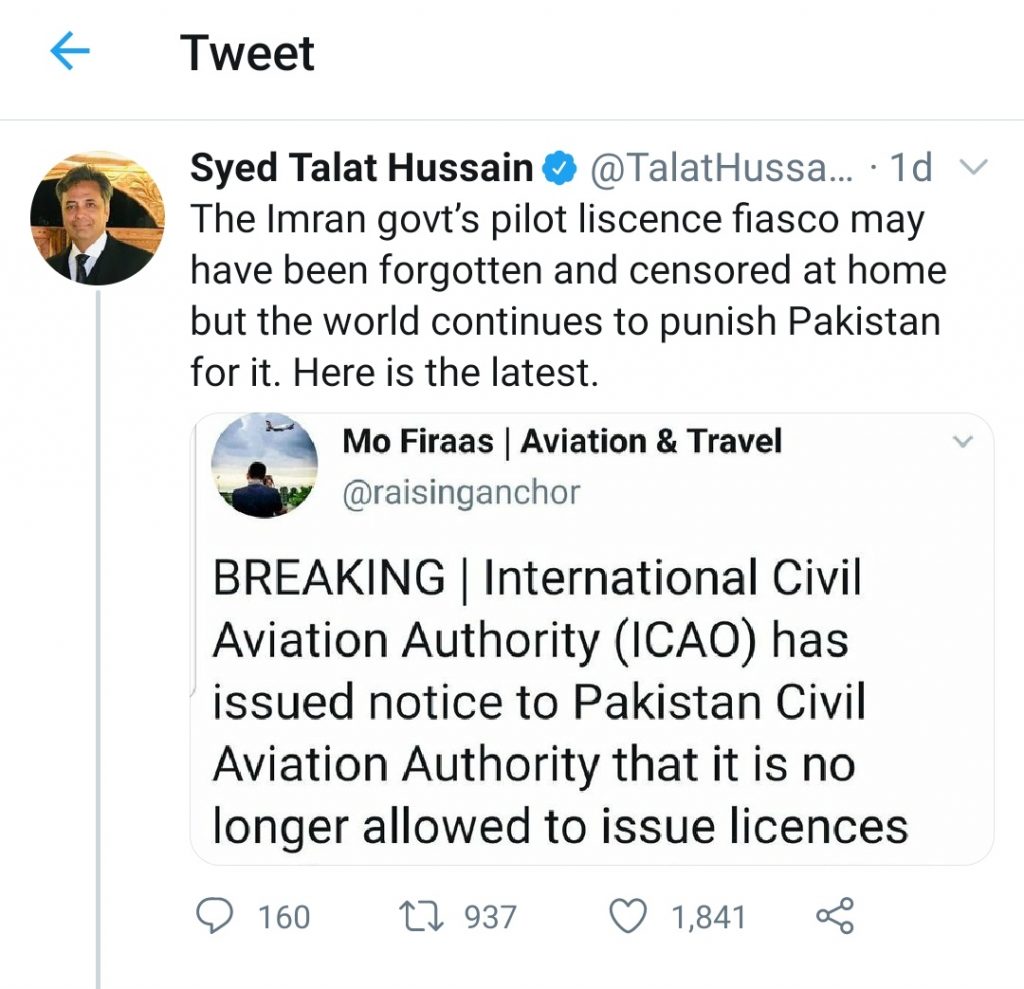Click the main tweet text about the licence fiasco
This screenshot has height=989, width=1024.
[x=567, y=295]
